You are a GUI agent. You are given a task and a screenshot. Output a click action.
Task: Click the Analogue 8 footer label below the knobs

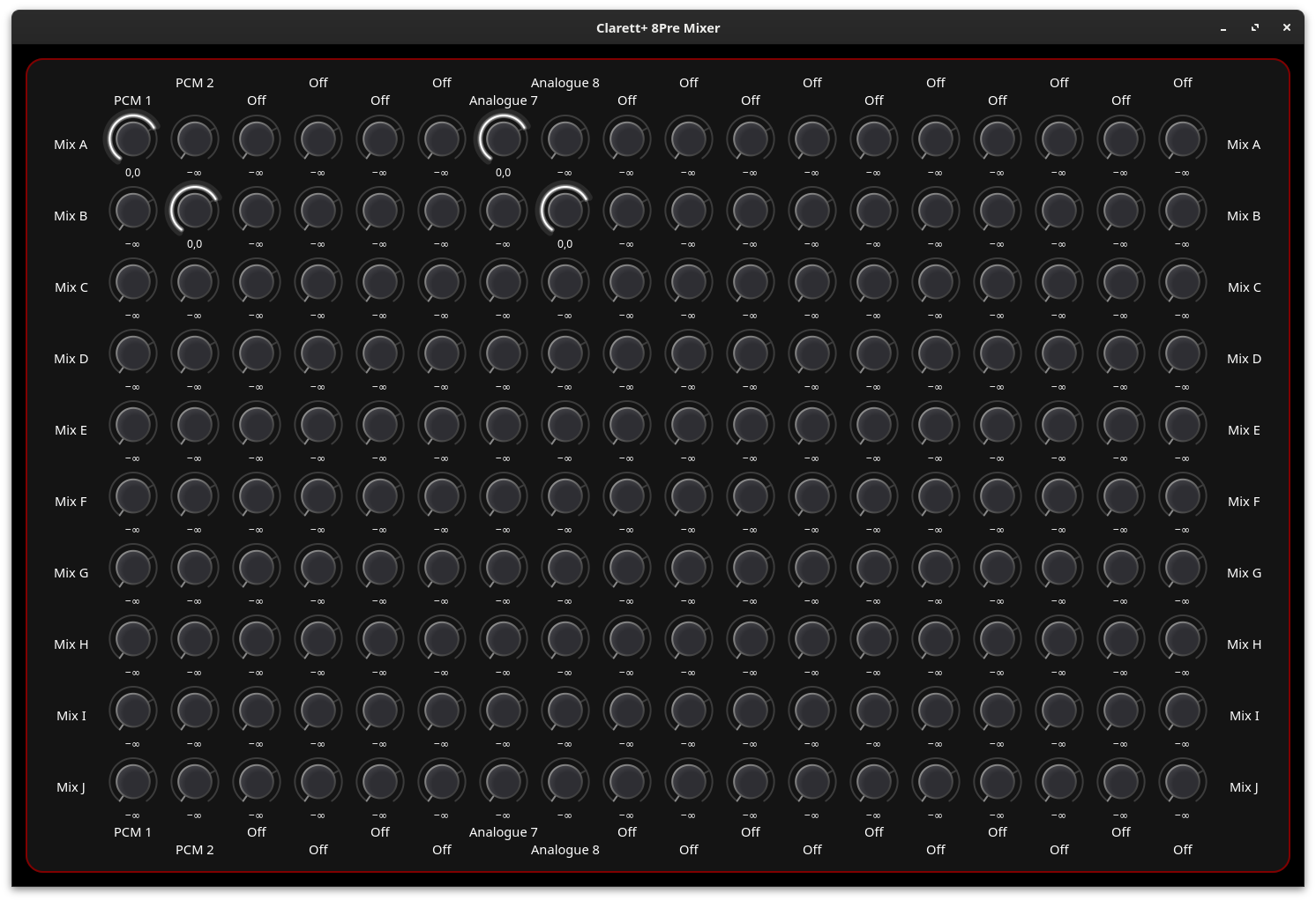tap(565, 850)
